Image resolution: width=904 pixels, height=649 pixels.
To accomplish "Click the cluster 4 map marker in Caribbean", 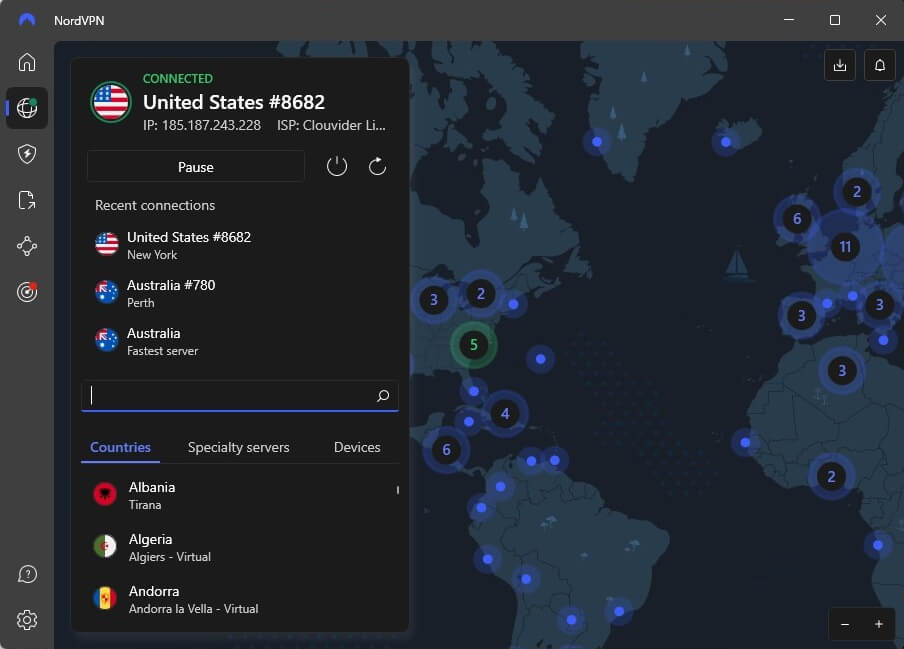I will tap(505, 413).
